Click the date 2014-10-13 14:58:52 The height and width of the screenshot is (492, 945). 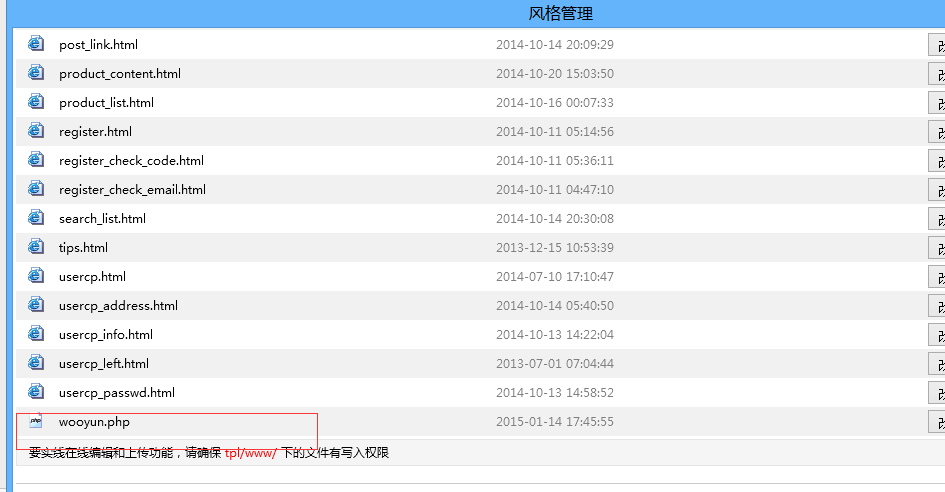pos(555,393)
